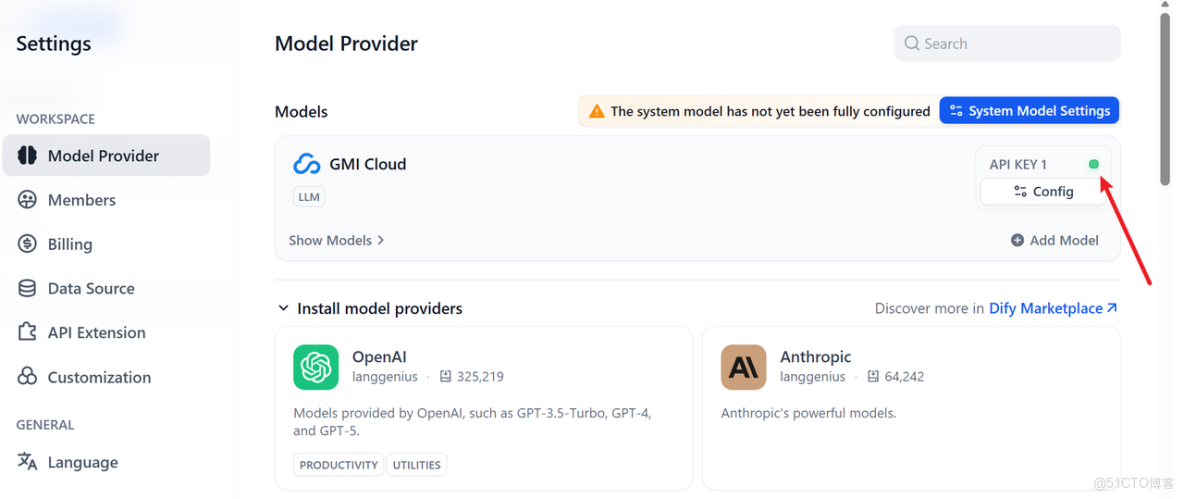This screenshot has height=499, width=1184.
Task: Click the sliders icon in Config button
Action: click(x=1020, y=192)
